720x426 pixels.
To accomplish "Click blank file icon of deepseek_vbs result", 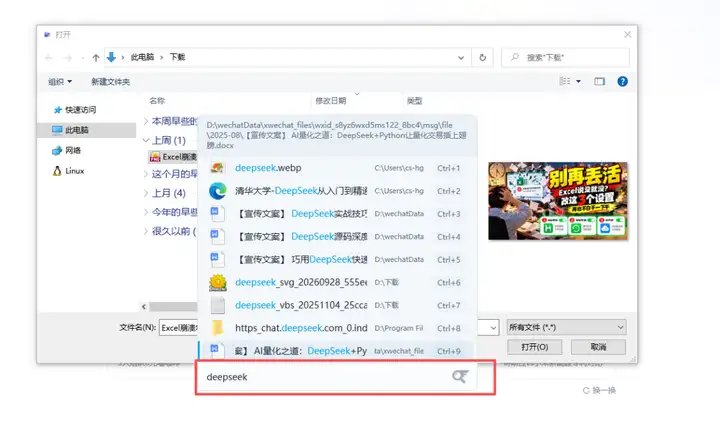I will point(218,305).
